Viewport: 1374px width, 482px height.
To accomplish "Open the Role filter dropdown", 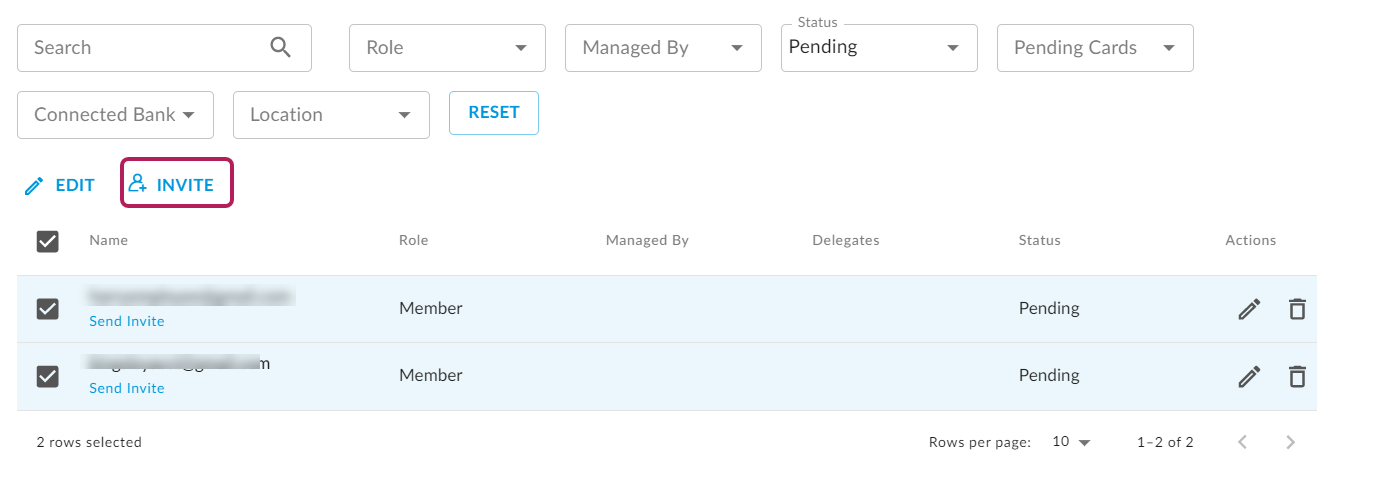I will [x=447, y=48].
